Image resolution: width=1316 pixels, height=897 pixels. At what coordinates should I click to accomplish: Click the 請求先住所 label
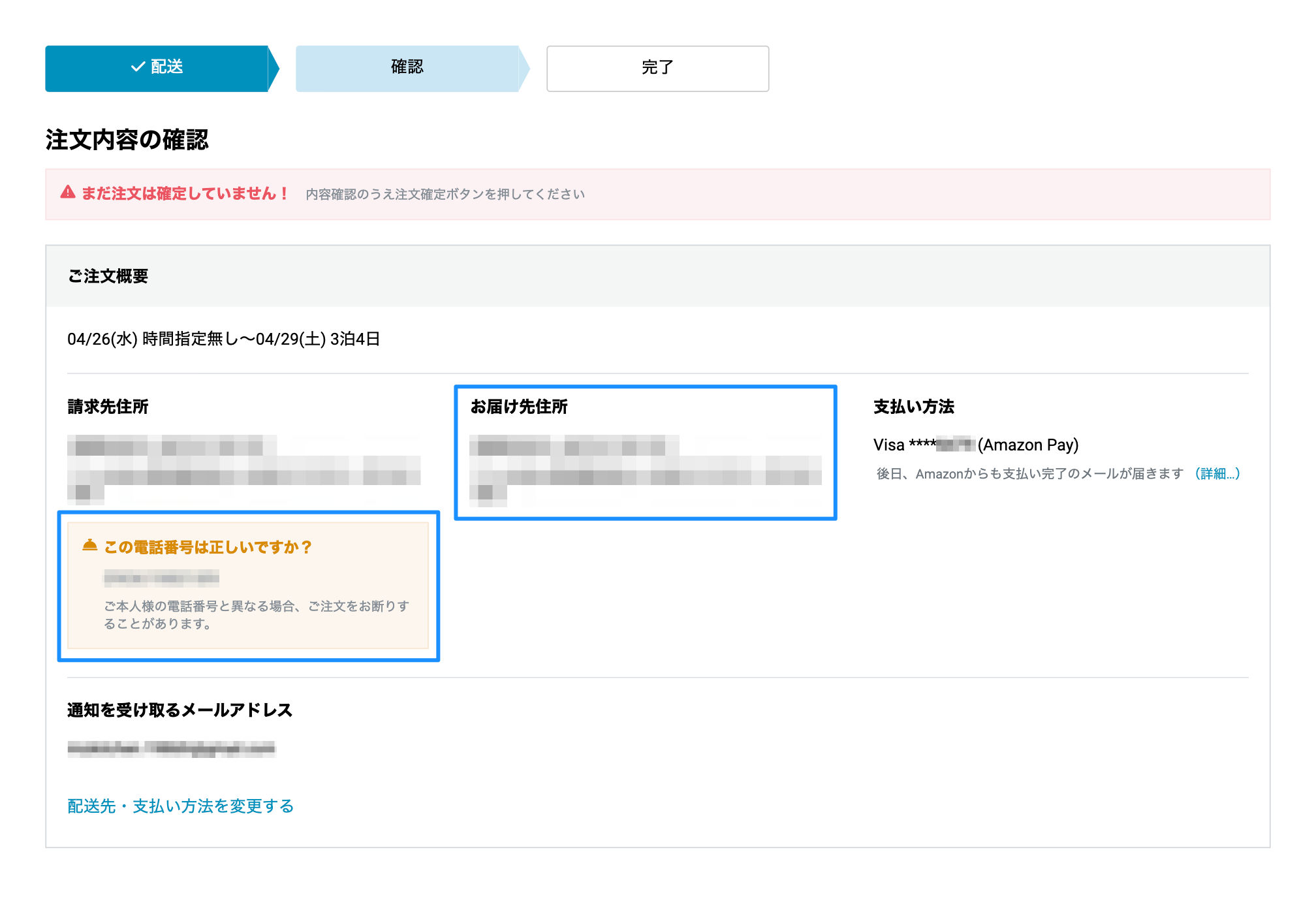click(x=108, y=407)
